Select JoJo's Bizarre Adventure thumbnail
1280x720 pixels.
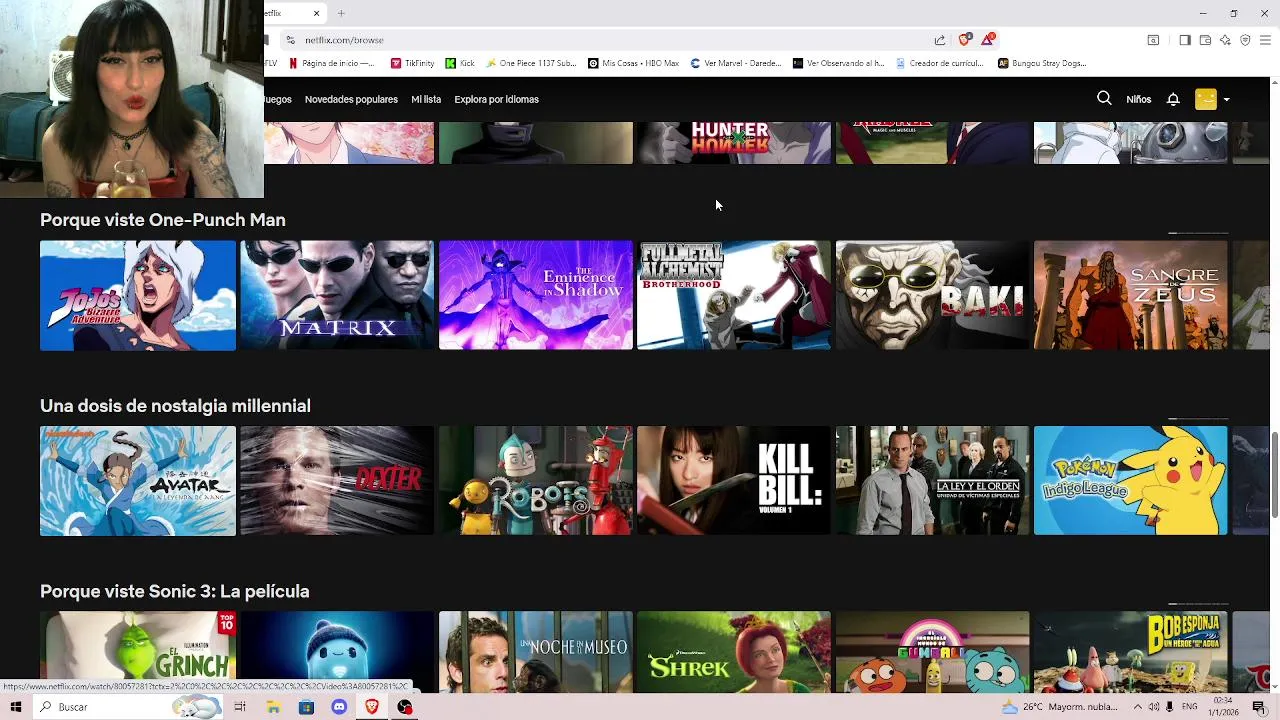coord(138,295)
